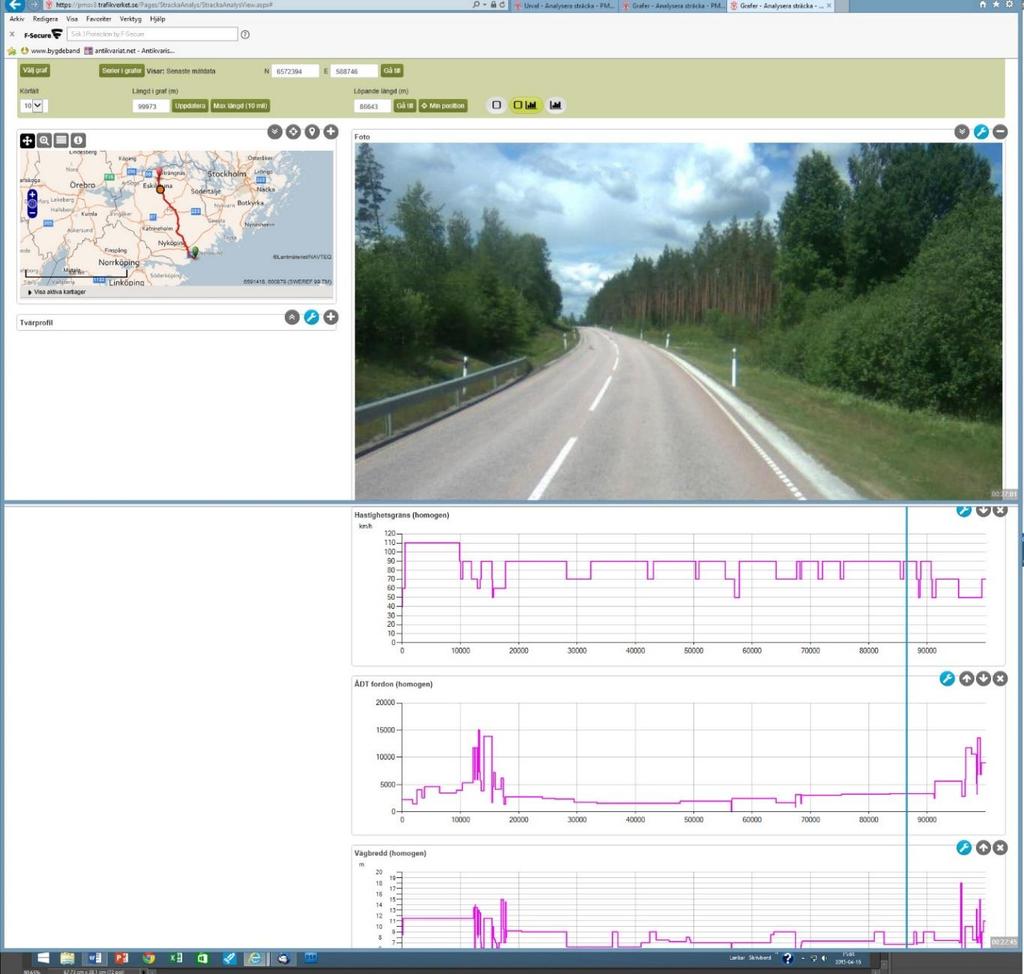Click the Löpande längd input field
Image resolution: width=1024 pixels, height=974 pixels.
(x=372, y=106)
